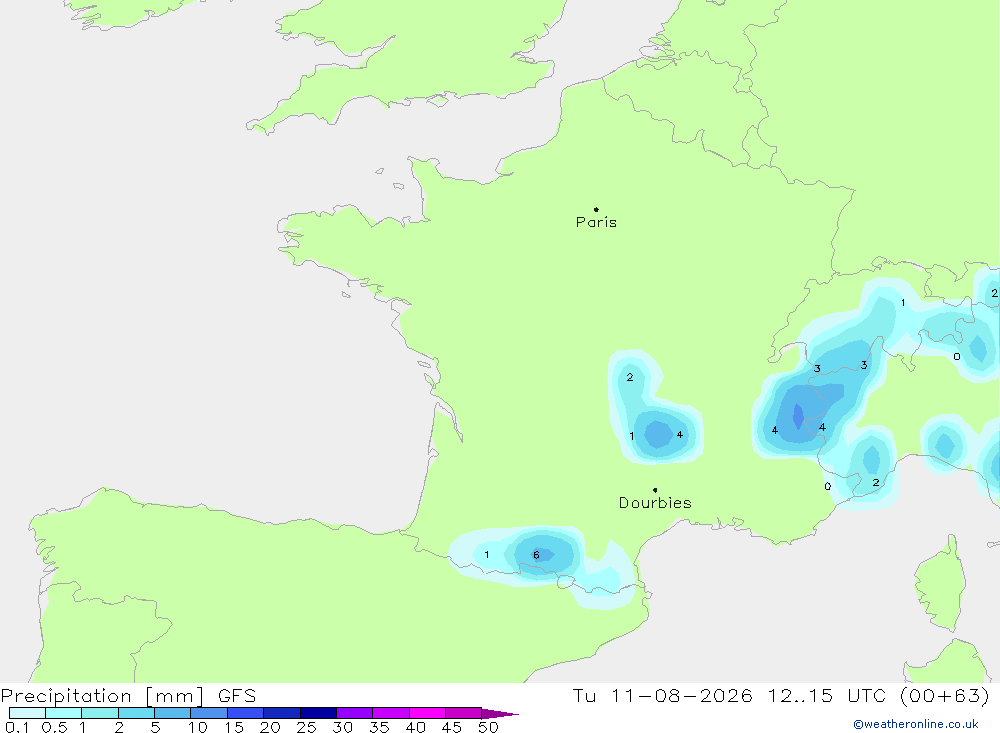Screen dimensions: 1000x733
Task: Click the legend tick label 45
Action: tap(452, 727)
